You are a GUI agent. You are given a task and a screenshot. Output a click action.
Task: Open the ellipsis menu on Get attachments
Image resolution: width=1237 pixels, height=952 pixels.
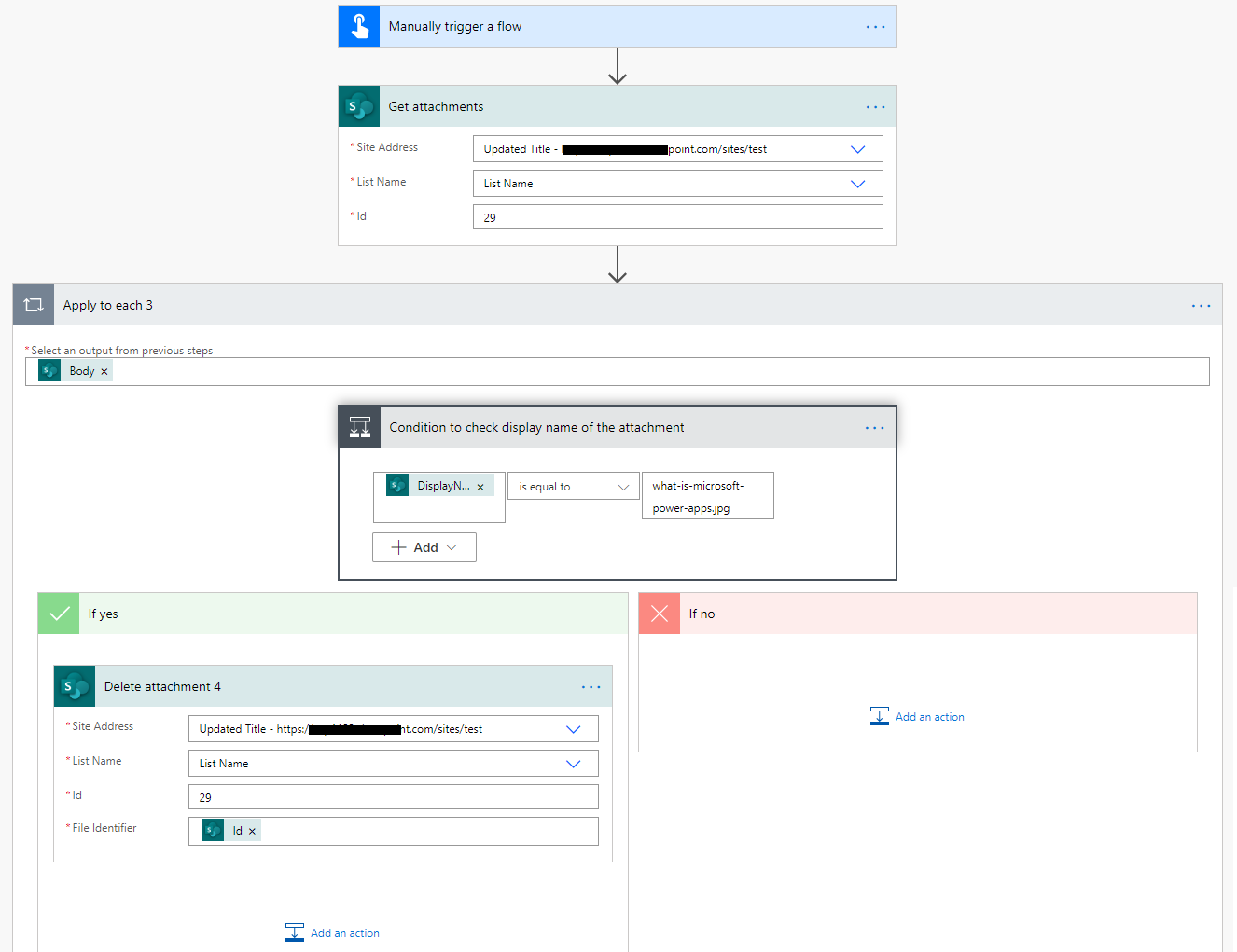coord(875,106)
